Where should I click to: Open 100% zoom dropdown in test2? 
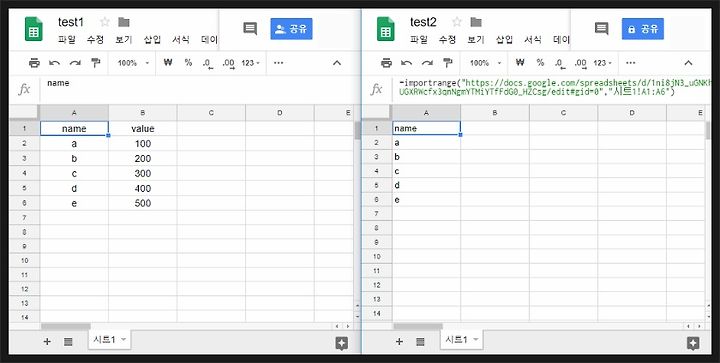click(486, 63)
